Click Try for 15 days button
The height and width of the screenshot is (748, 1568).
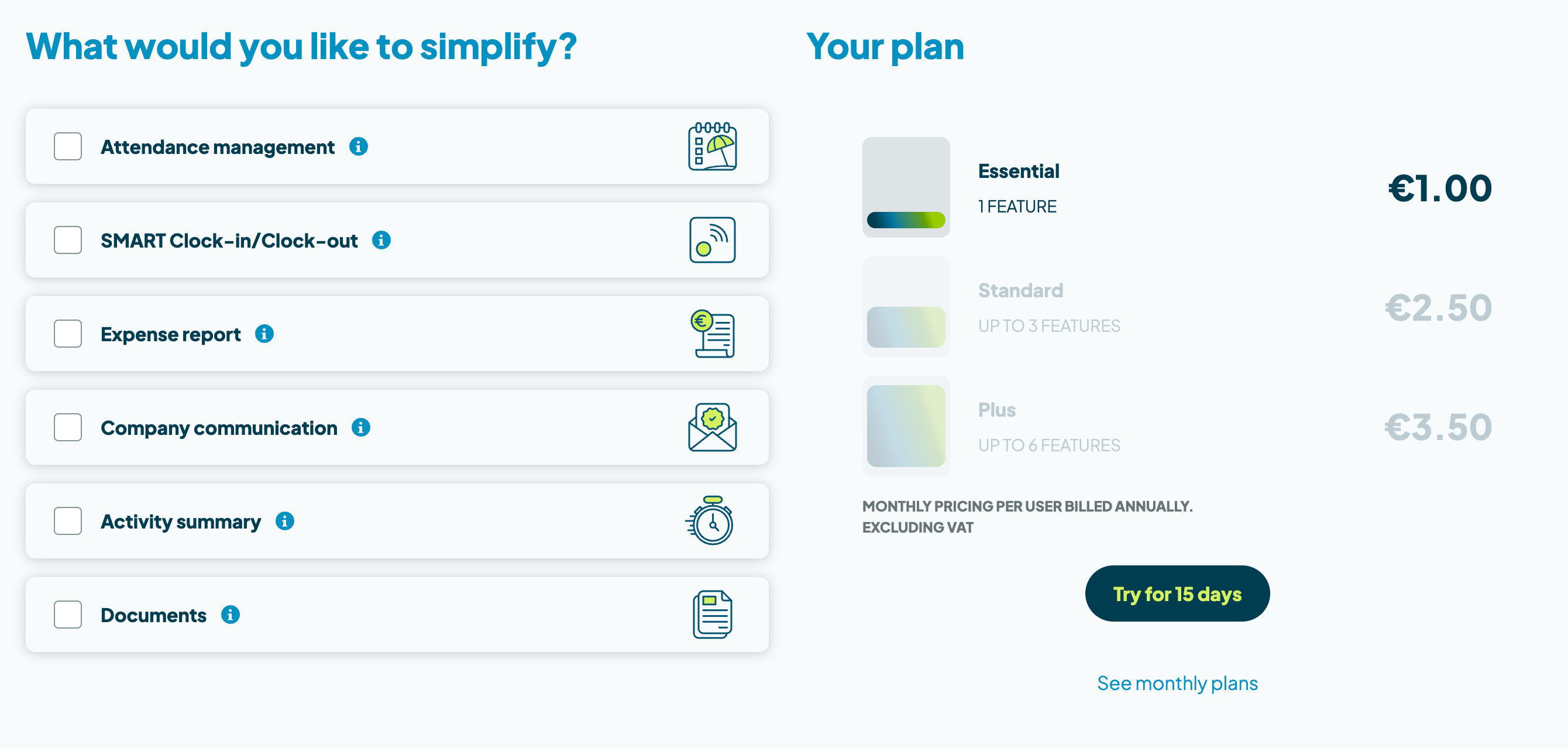1177,594
